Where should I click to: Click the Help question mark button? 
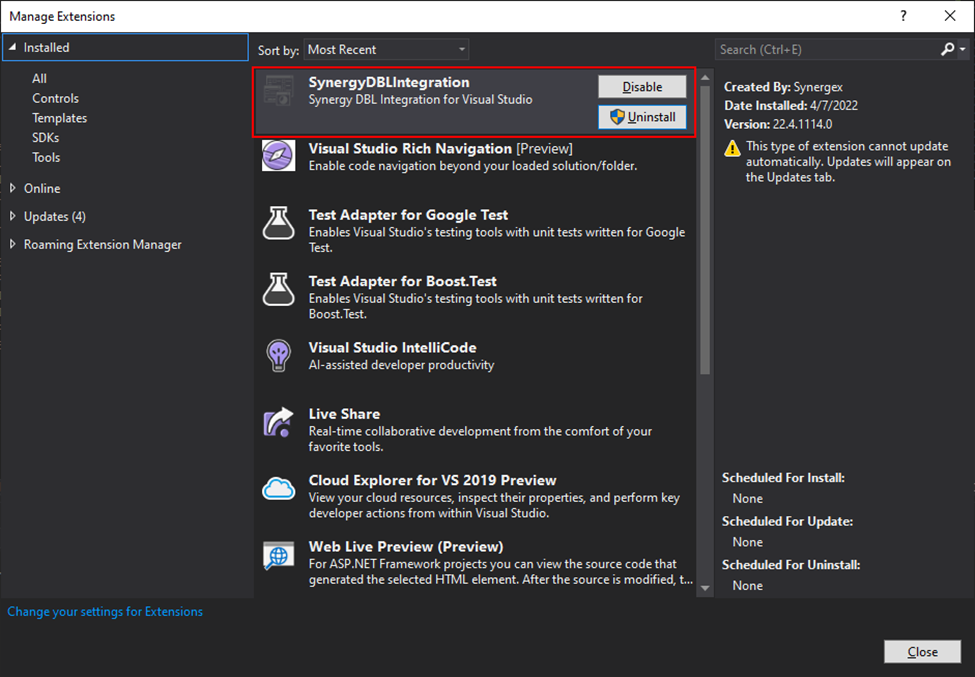(903, 16)
